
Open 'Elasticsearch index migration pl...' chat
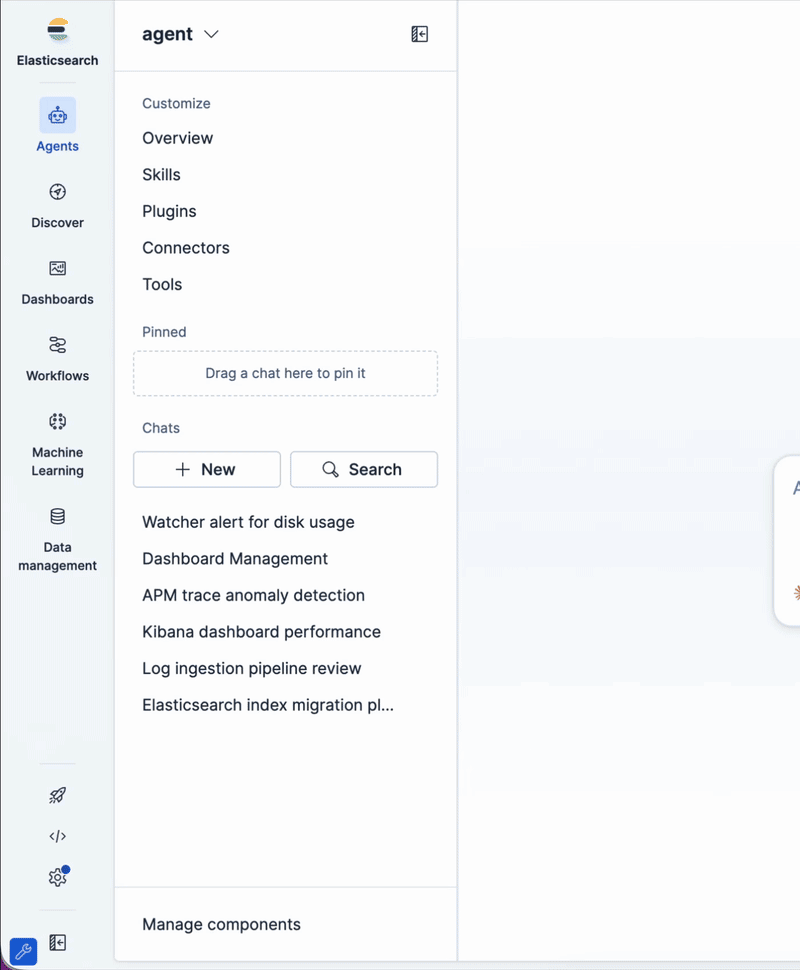[268, 705]
